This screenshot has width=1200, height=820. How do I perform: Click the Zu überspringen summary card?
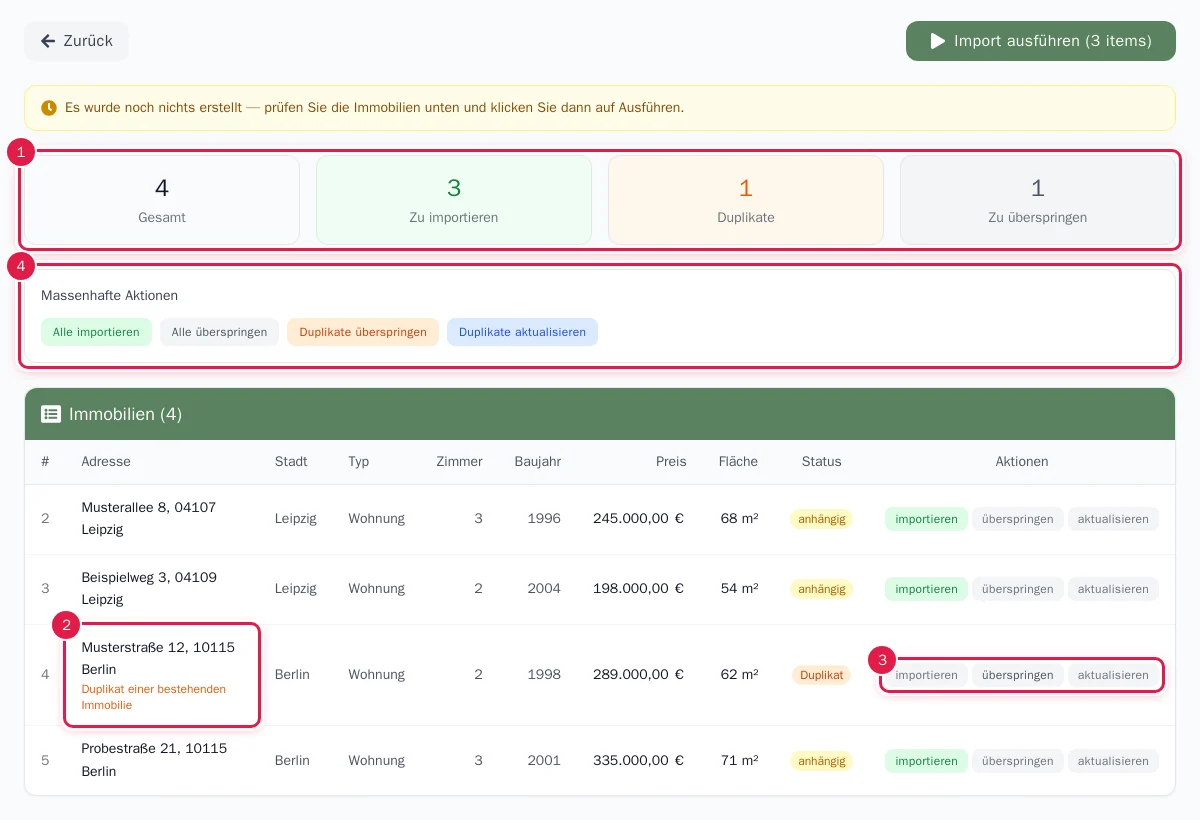1038,200
